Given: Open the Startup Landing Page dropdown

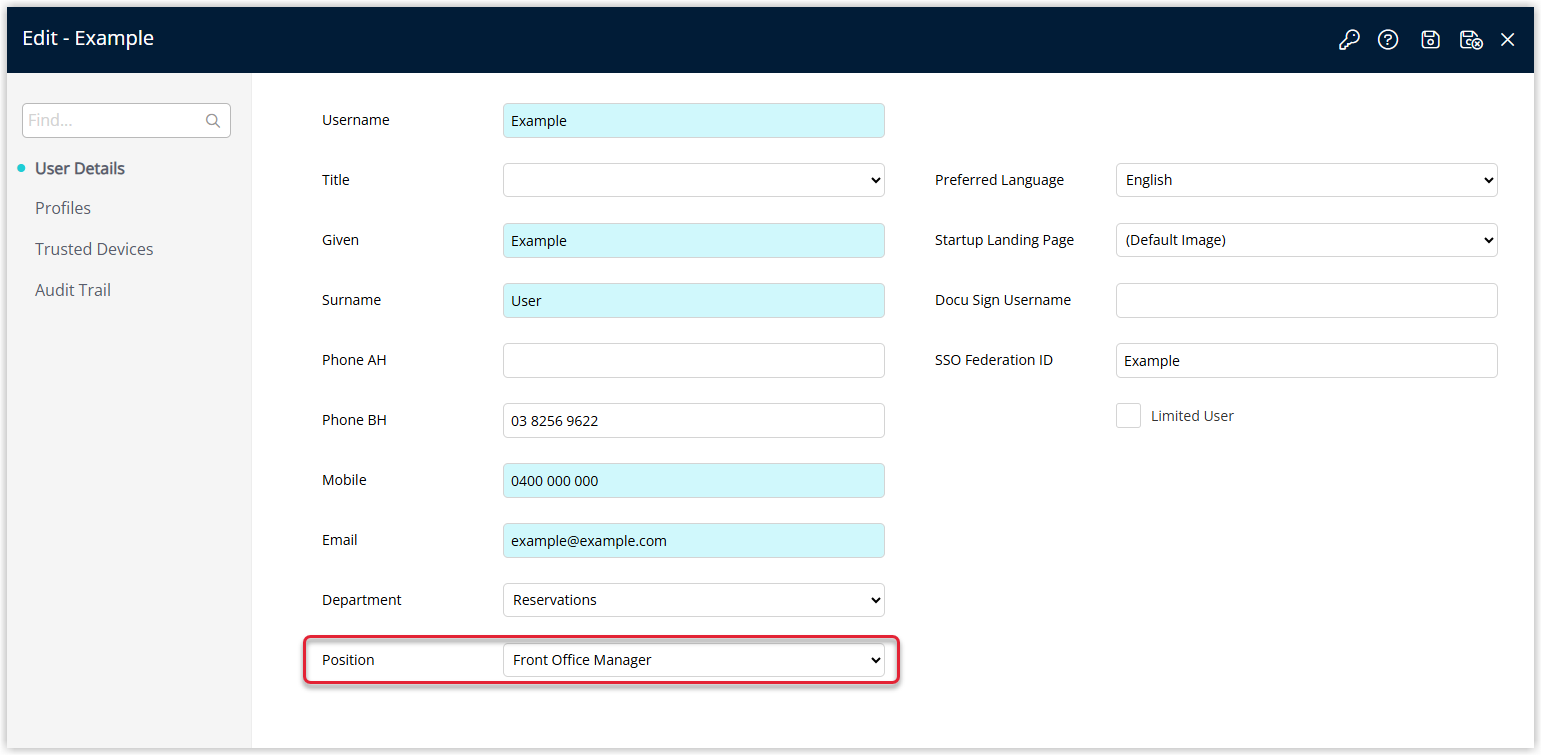Looking at the screenshot, I should [1307, 240].
